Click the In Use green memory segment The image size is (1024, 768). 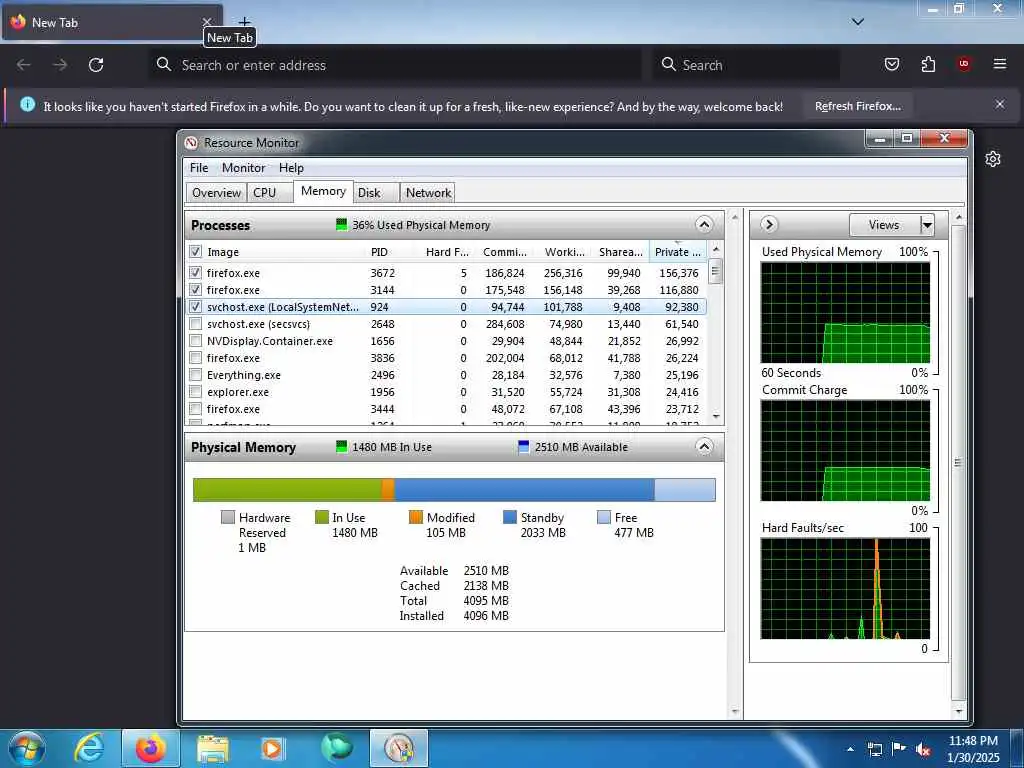coord(287,490)
